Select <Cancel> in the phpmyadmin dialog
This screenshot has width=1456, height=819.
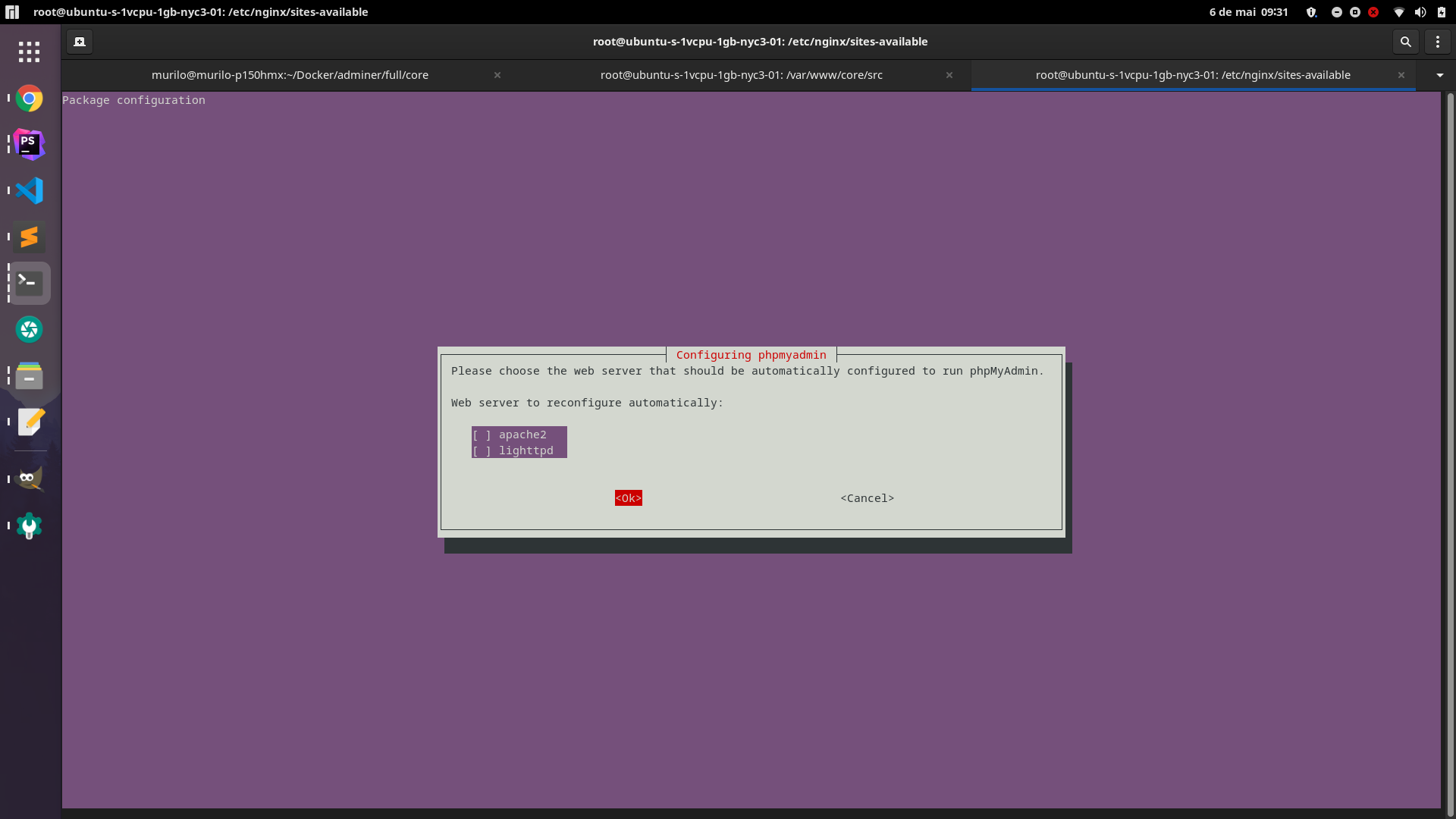867,498
